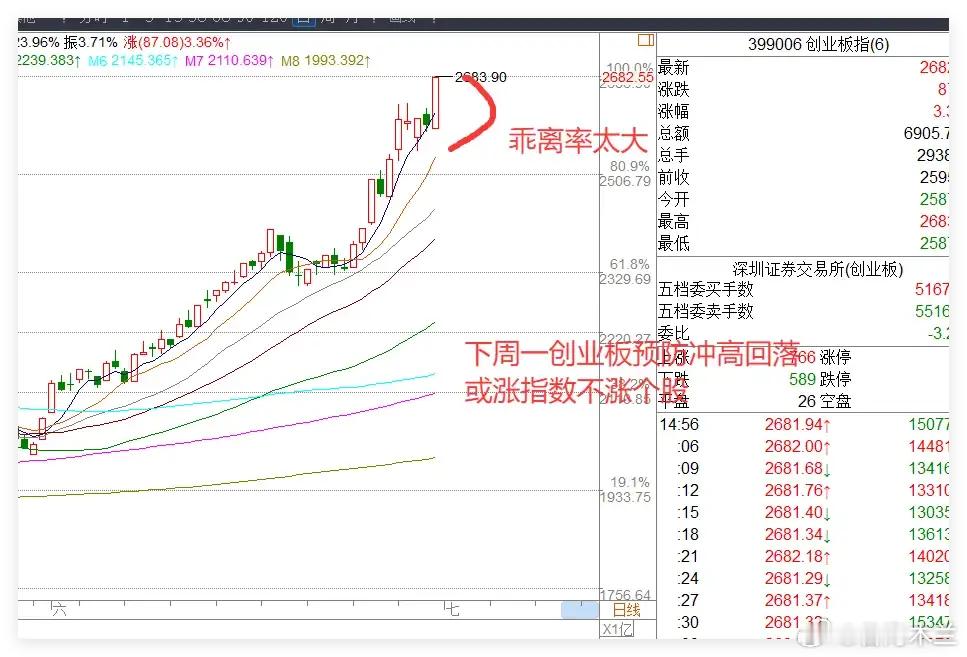Image resolution: width=967 pixels, height=657 pixels.
Task: Click the 今开 row label
Action: coord(673,199)
